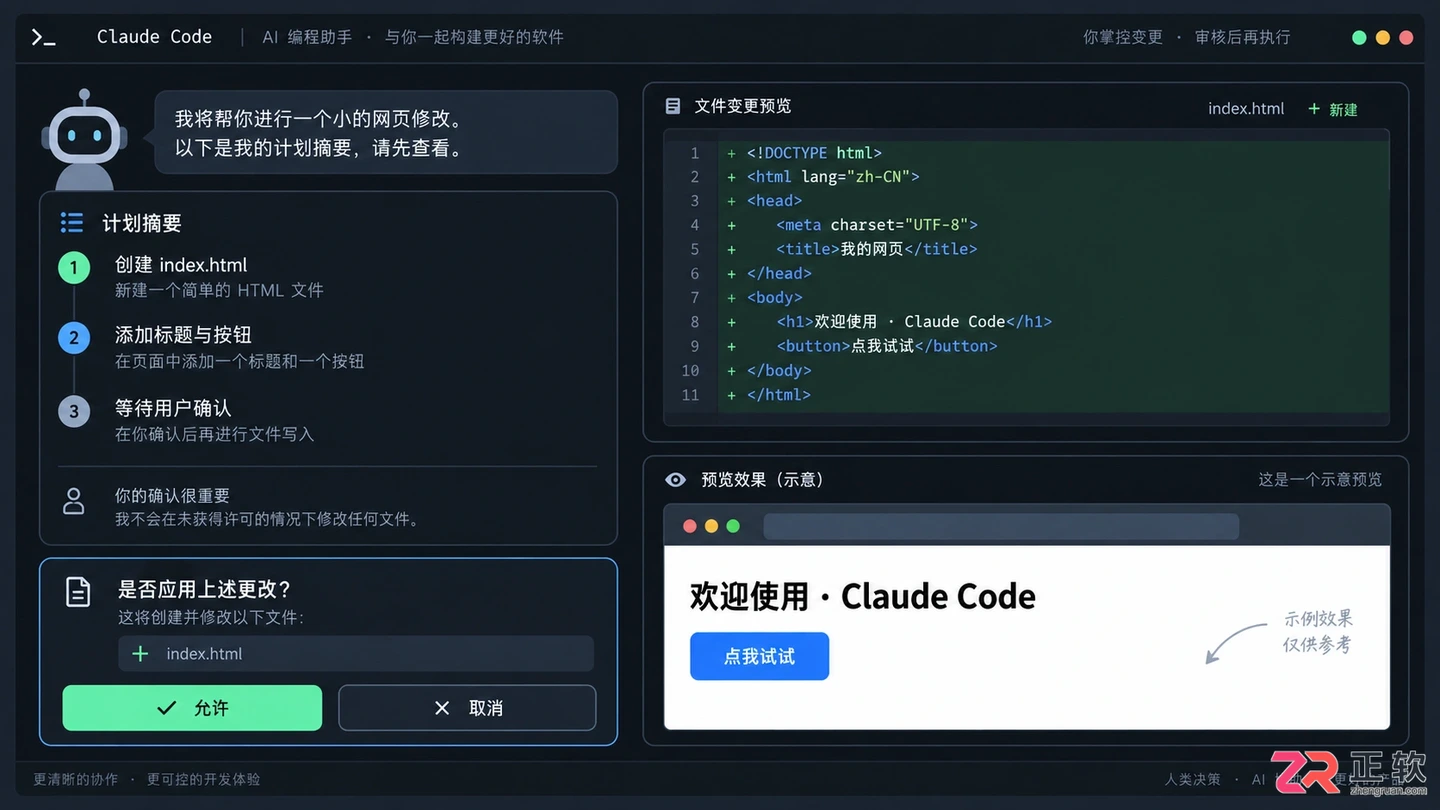
Task: Click 人类决策 footer text
Action: 1192,779
